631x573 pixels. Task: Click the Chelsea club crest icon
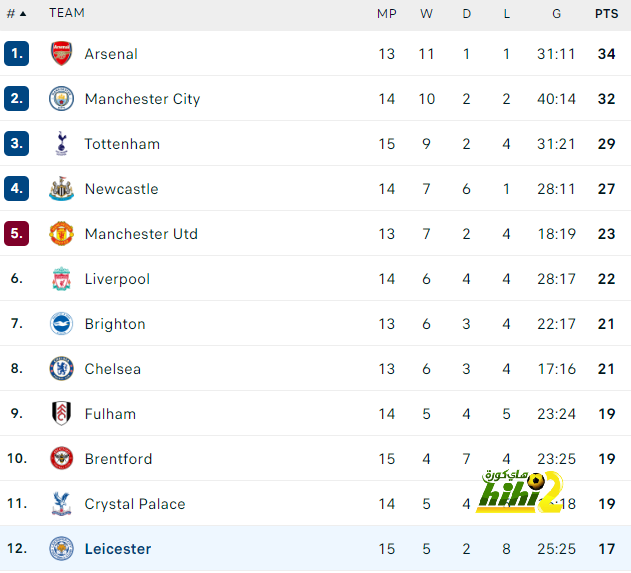pos(62,369)
